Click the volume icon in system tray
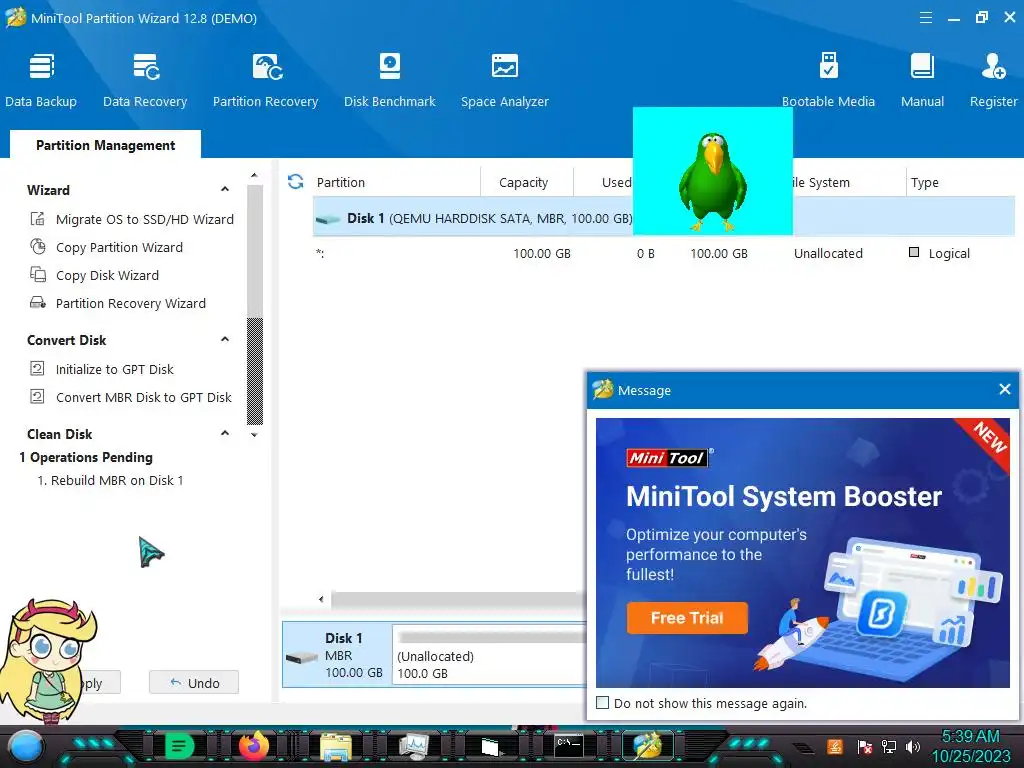 912,746
